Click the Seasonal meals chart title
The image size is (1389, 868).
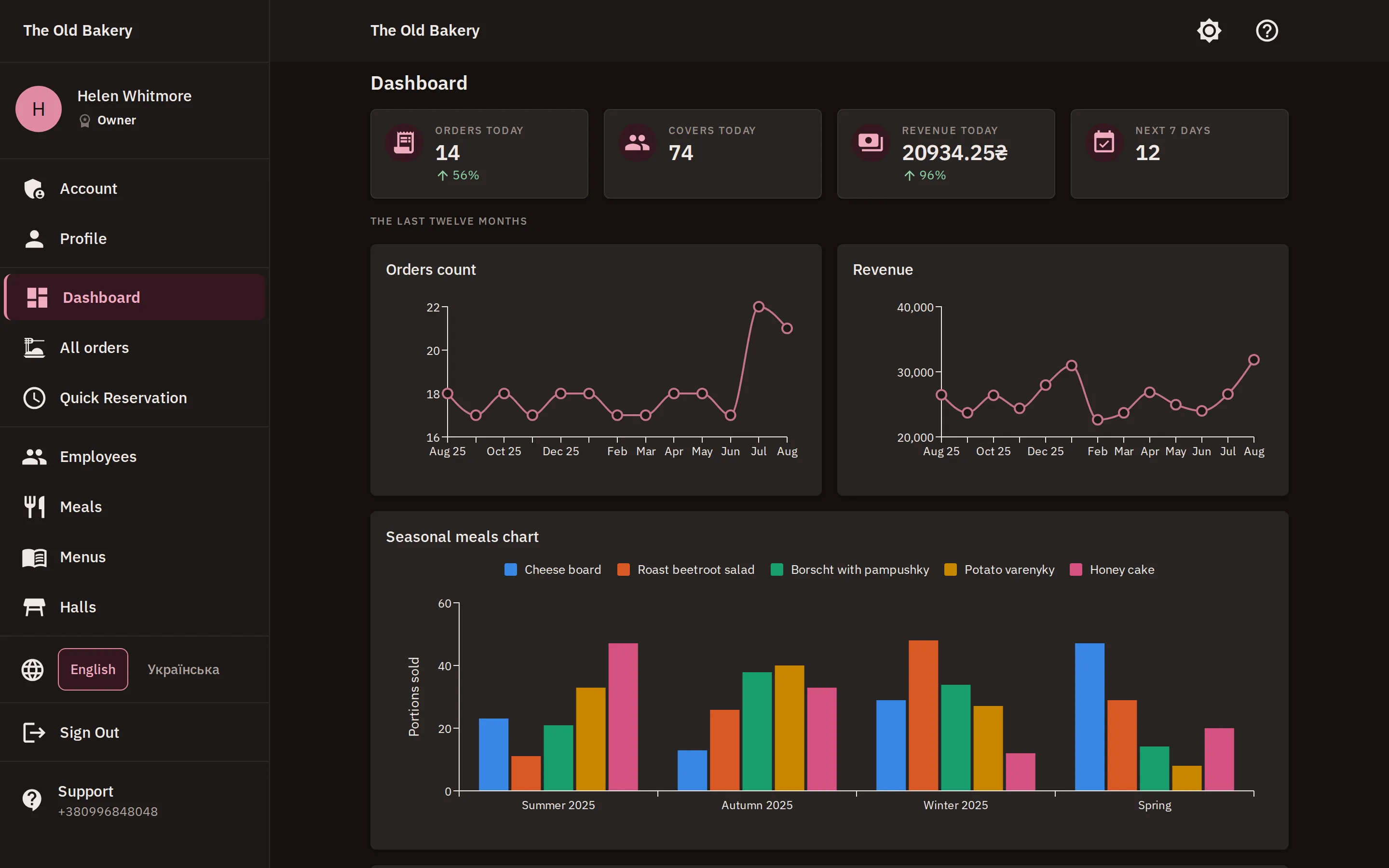point(462,537)
